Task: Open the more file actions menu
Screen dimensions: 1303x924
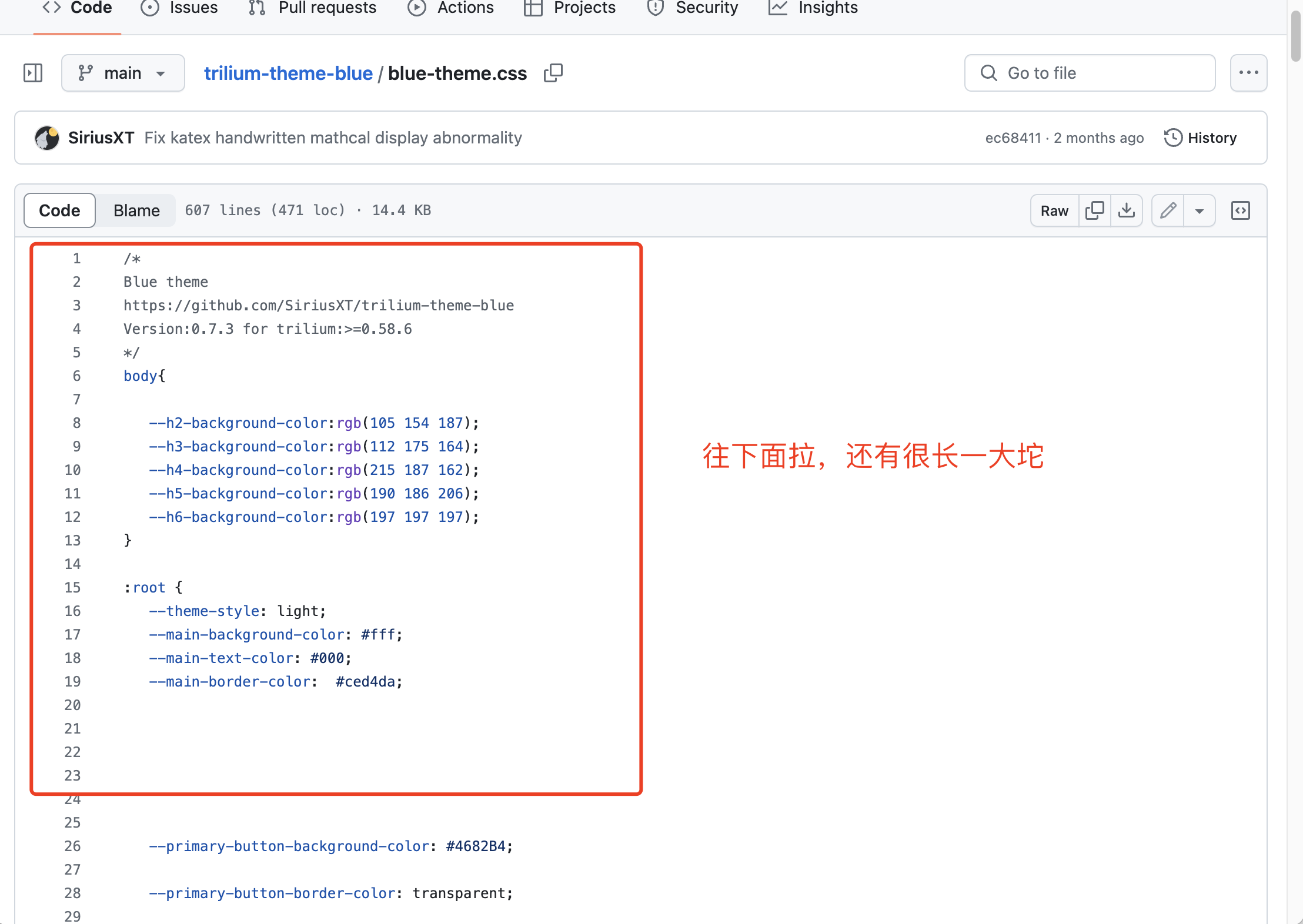Action: (1248, 73)
